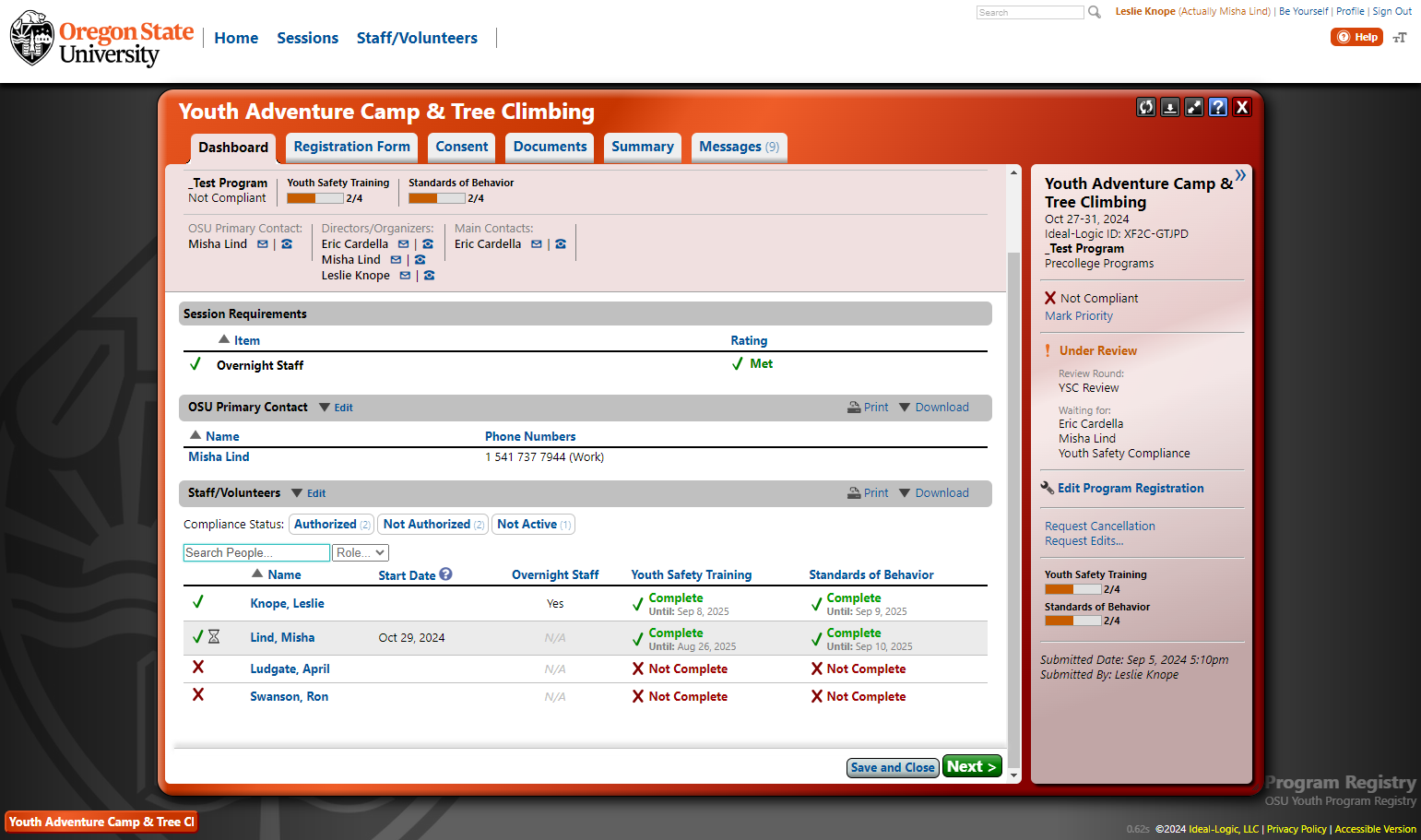This screenshot has width=1421, height=840.
Task: Open the Knope, Leslie staff record
Action: [x=287, y=604]
